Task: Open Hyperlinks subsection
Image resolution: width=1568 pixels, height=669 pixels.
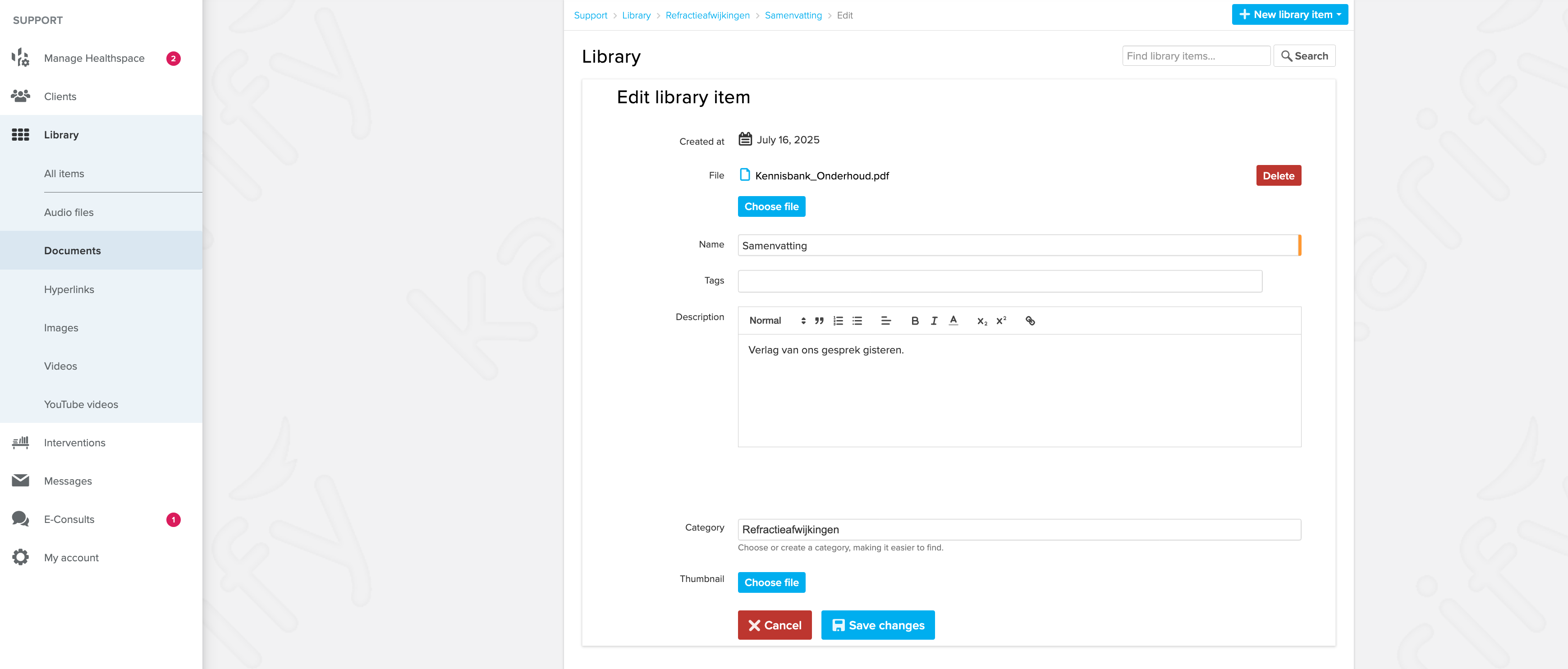Action: [x=69, y=289]
